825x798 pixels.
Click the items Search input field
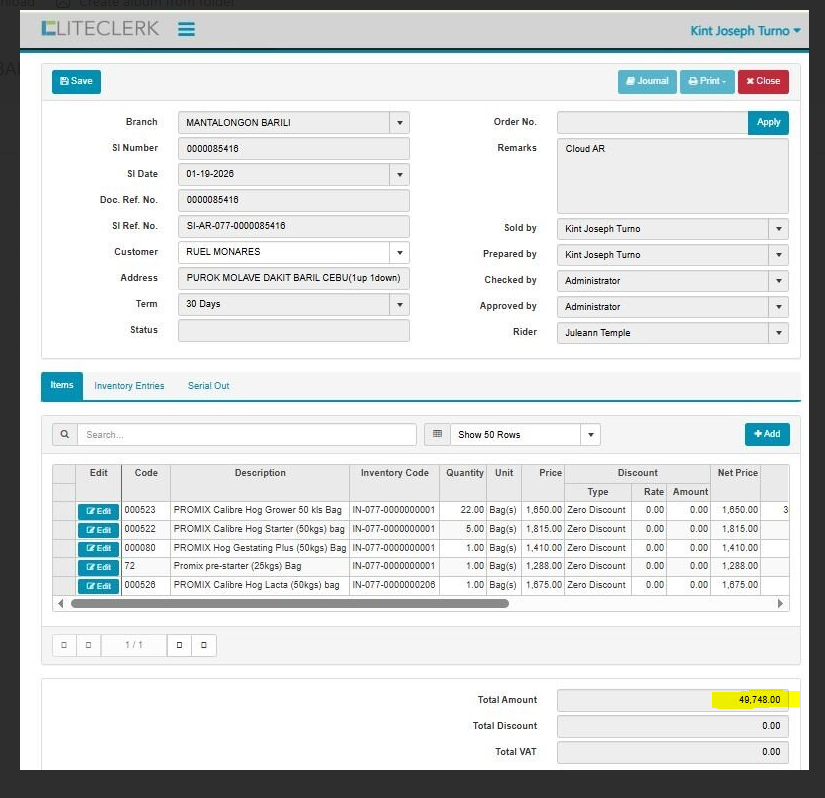246,435
